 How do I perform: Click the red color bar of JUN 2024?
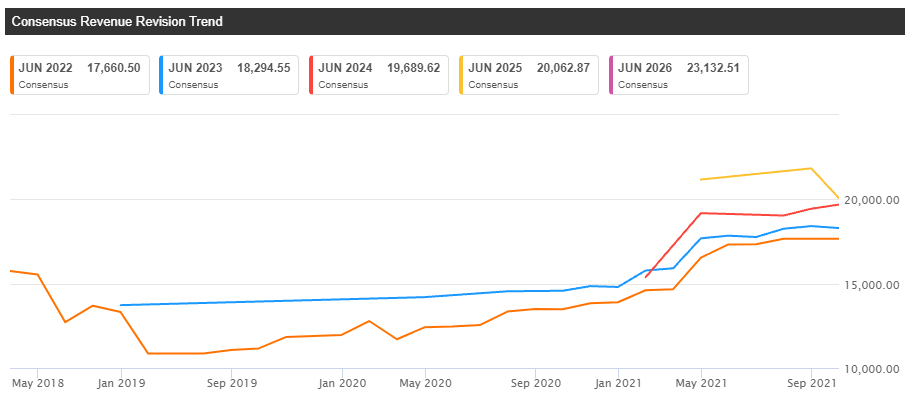311,75
